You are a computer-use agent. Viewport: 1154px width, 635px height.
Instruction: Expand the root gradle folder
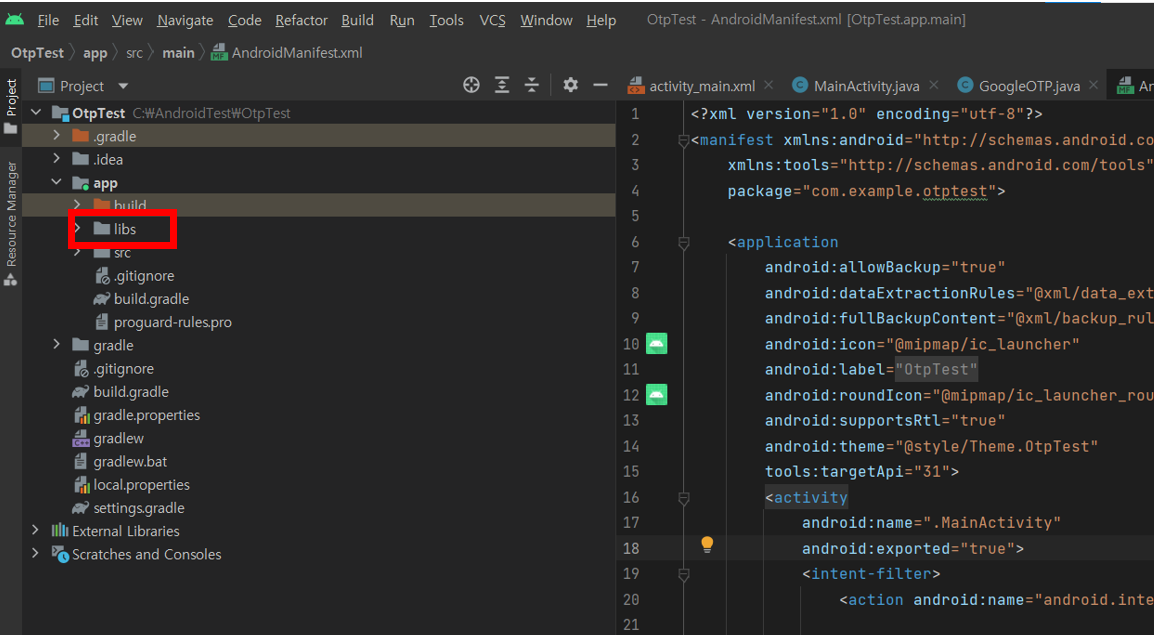(x=57, y=345)
